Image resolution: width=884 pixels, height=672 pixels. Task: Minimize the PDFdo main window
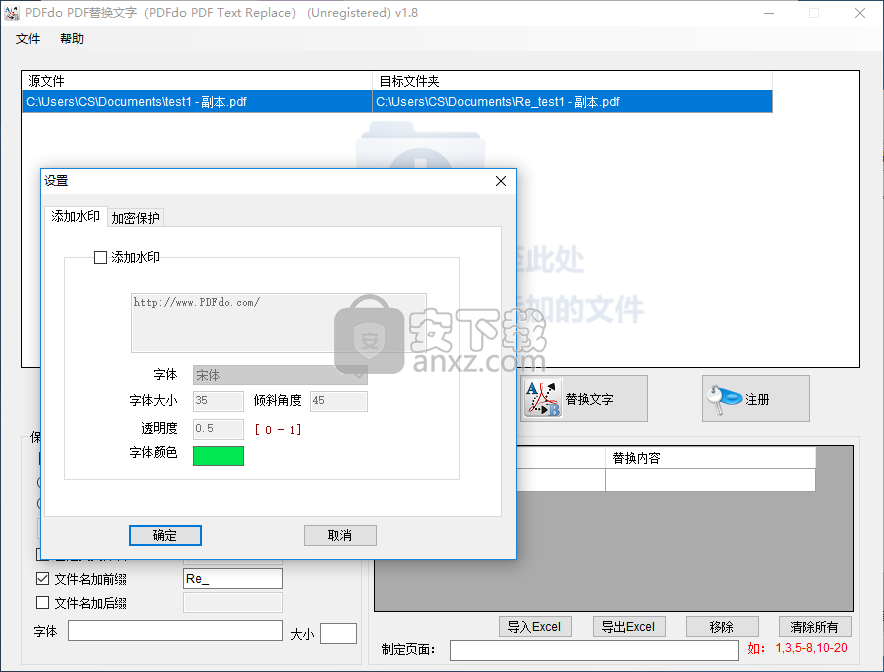769,13
